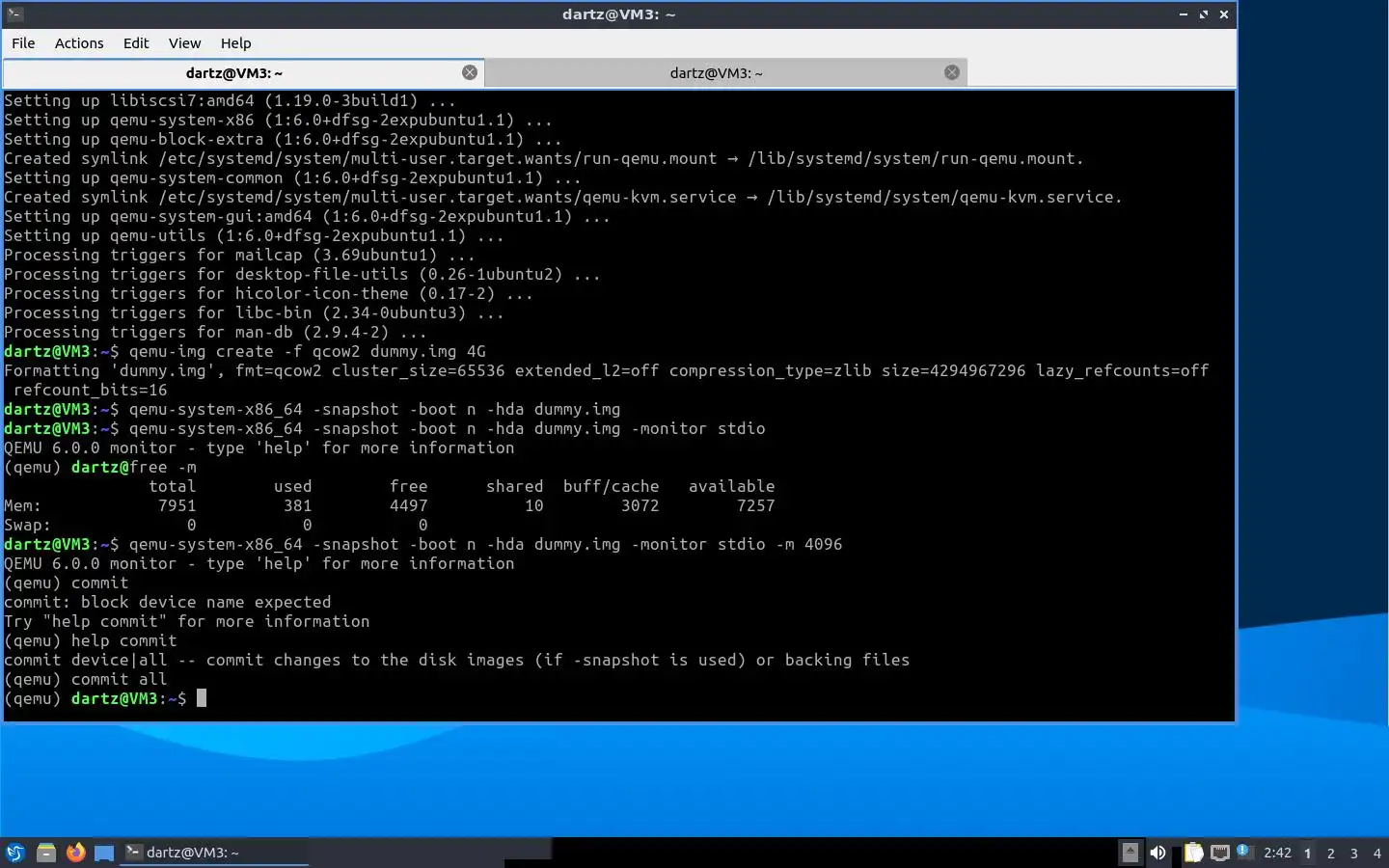Click the buff/cache value 3072
The width and height of the screenshot is (1389, 868).
[640, 505]
